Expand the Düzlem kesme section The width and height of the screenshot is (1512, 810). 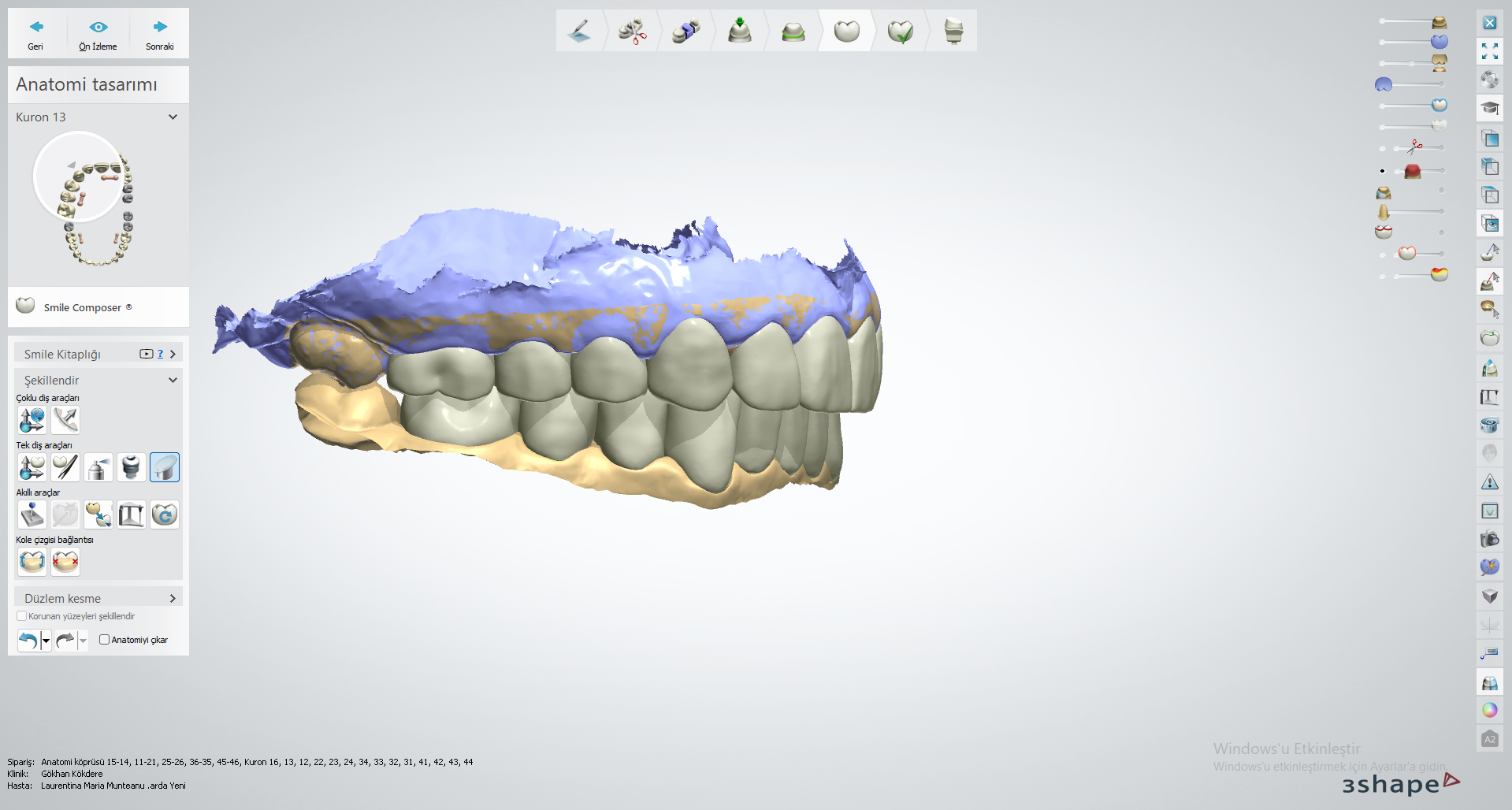[173, 598]
